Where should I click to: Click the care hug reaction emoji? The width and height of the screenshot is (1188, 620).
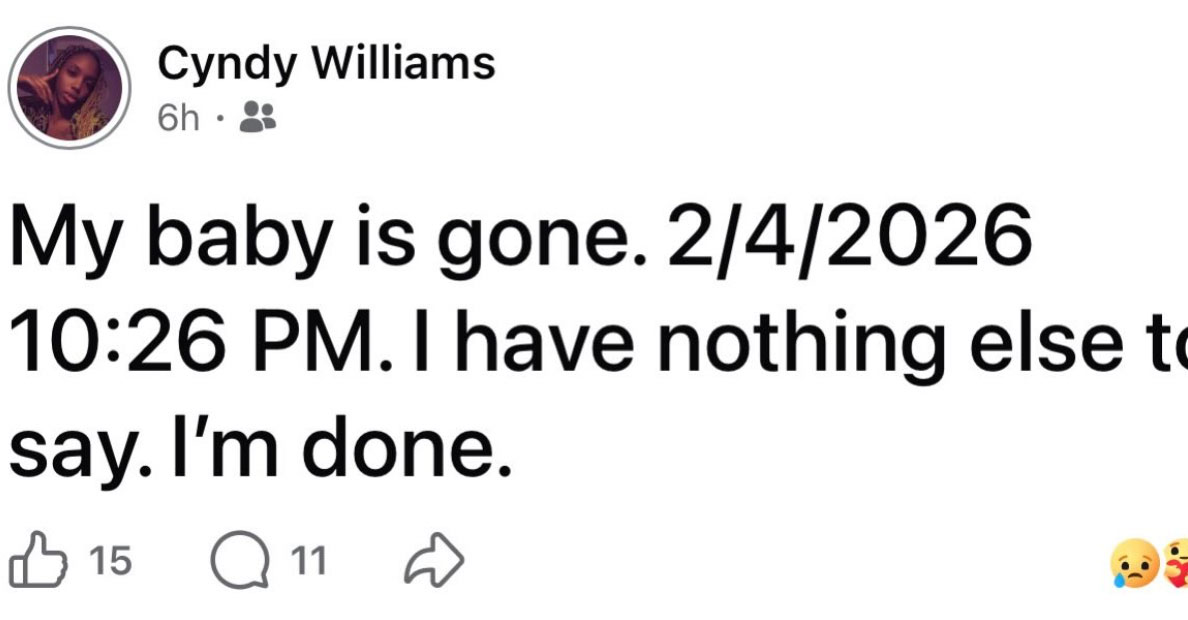[x=1175, y=563]
